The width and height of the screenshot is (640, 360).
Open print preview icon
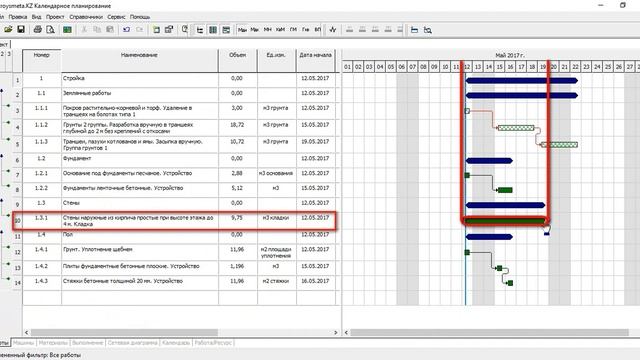click(50, 29)
